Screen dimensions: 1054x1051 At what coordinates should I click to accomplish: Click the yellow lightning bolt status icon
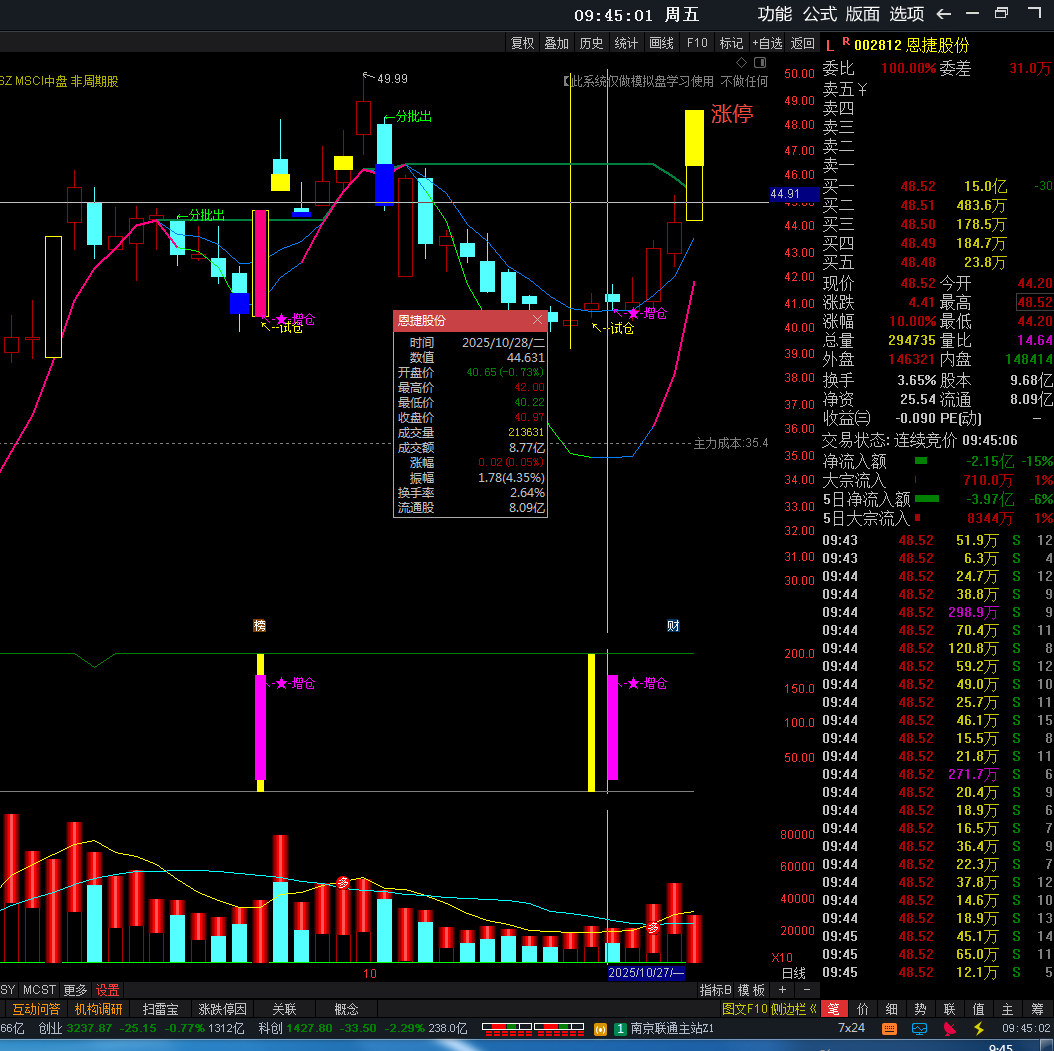point(979,1028)
